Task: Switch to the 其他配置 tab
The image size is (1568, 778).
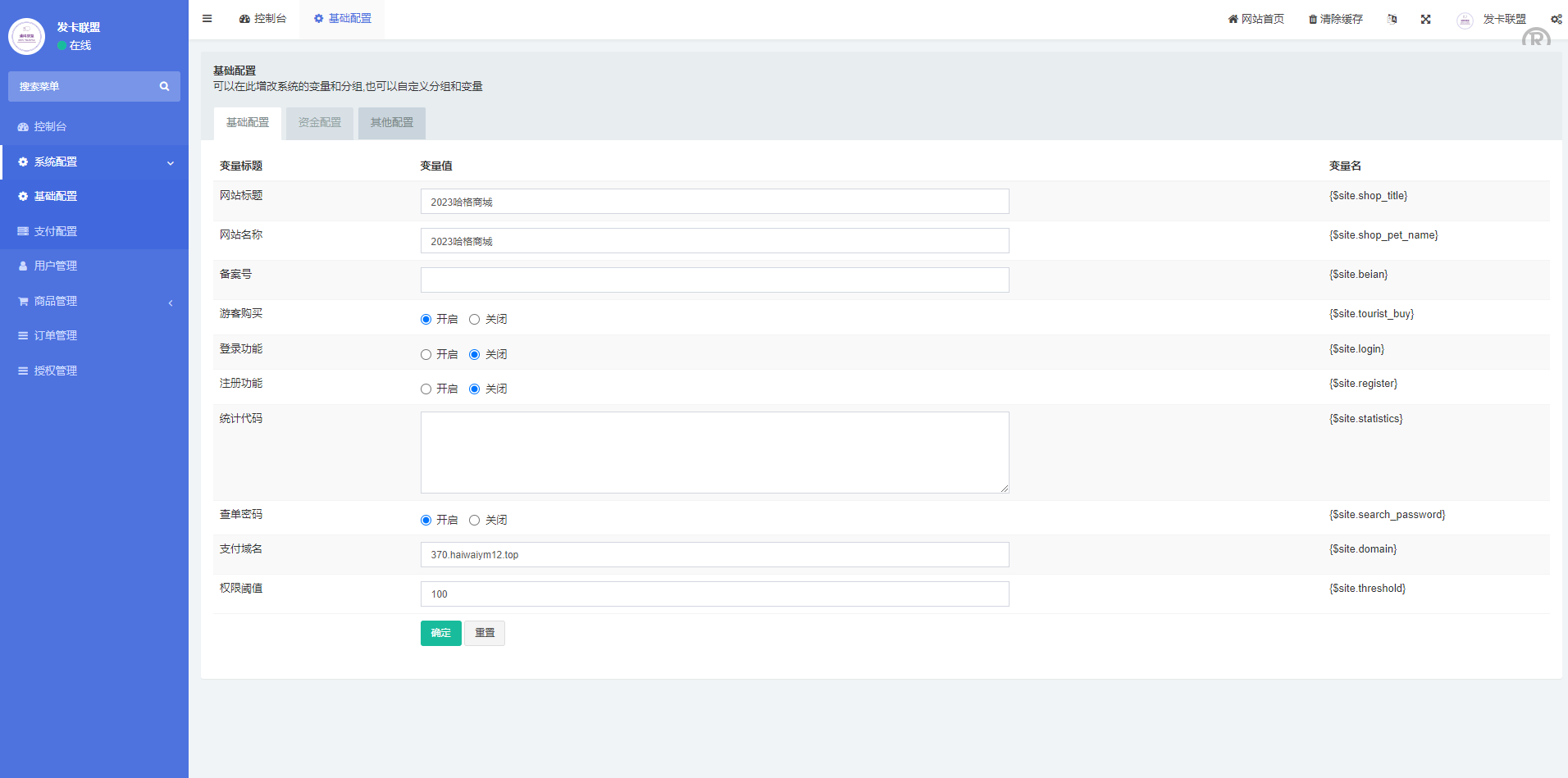Action: coord(392,123)
